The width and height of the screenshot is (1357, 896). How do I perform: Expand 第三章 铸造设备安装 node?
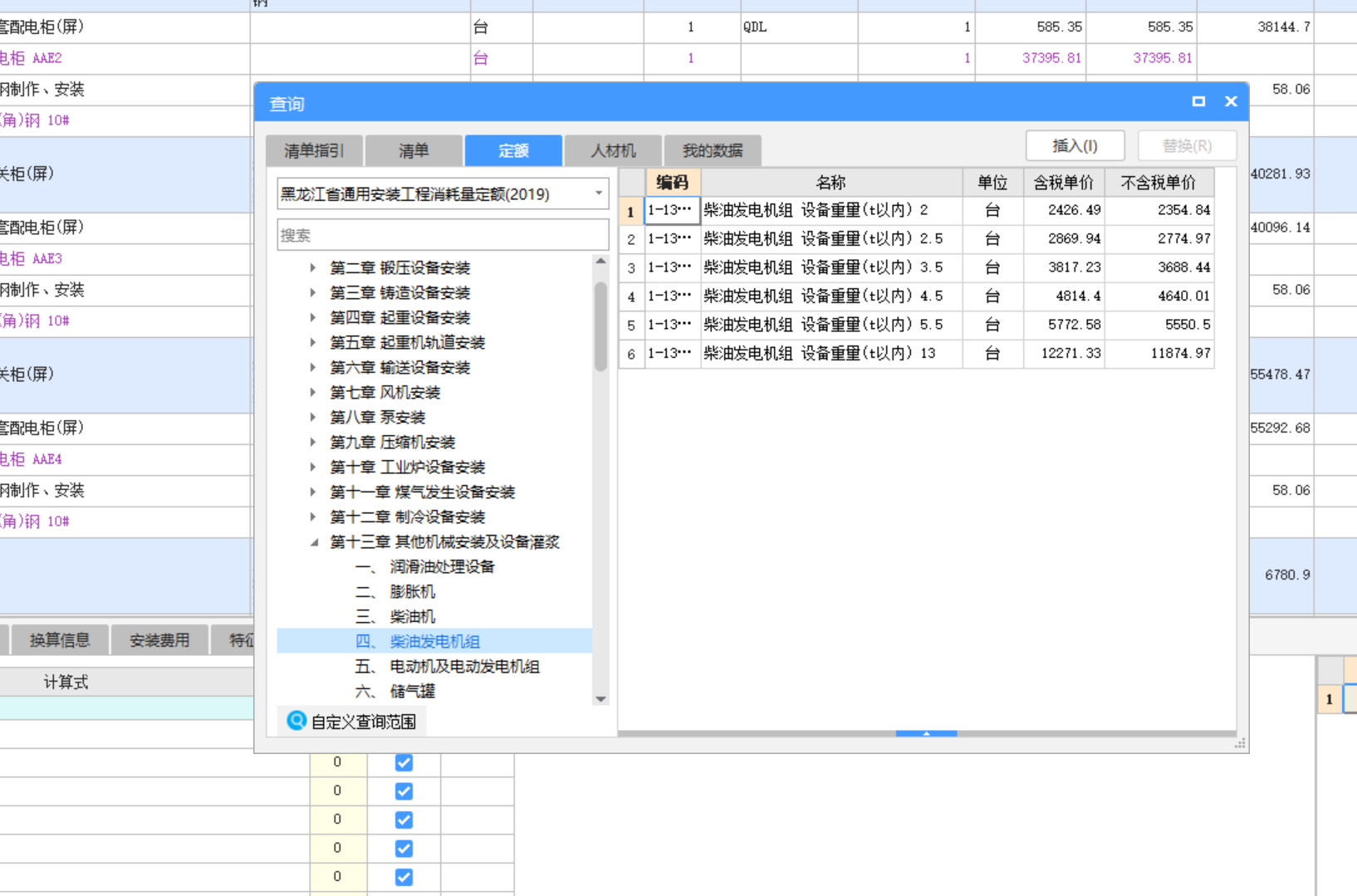click(x=313, y=292)
